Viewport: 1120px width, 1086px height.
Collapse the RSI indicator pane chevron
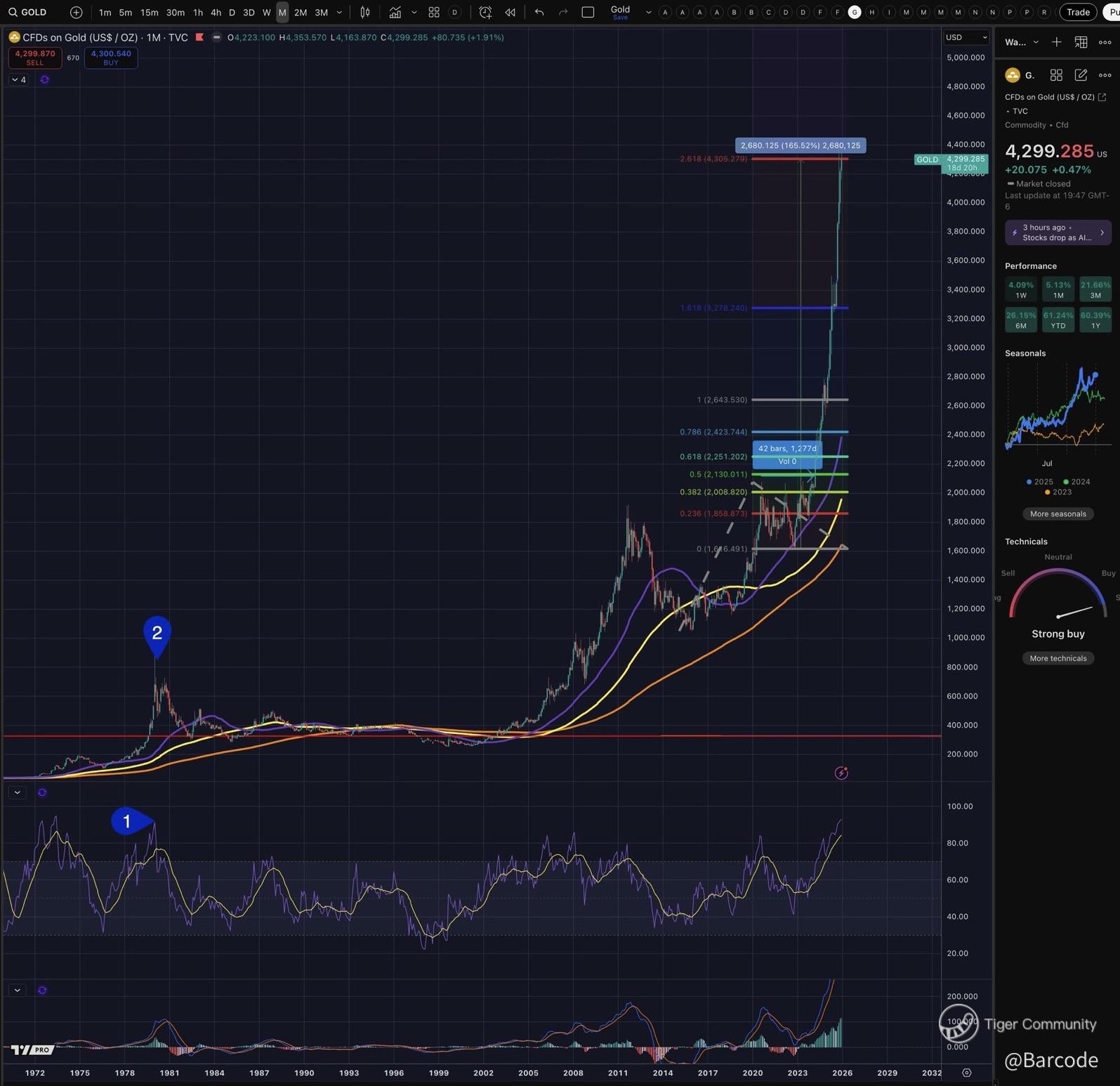click(18, 792)
